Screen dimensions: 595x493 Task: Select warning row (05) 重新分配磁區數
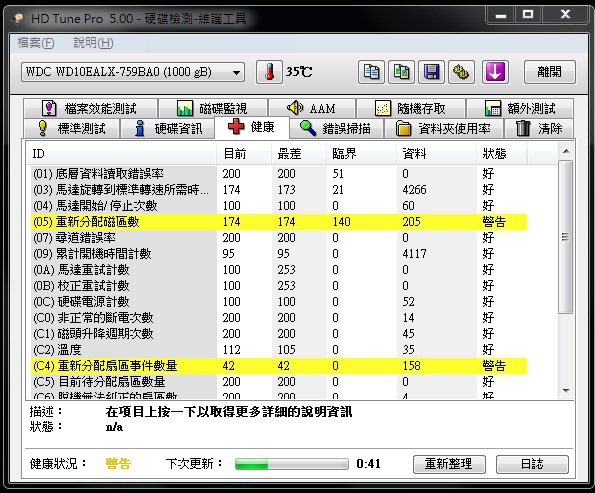point(279,222)
